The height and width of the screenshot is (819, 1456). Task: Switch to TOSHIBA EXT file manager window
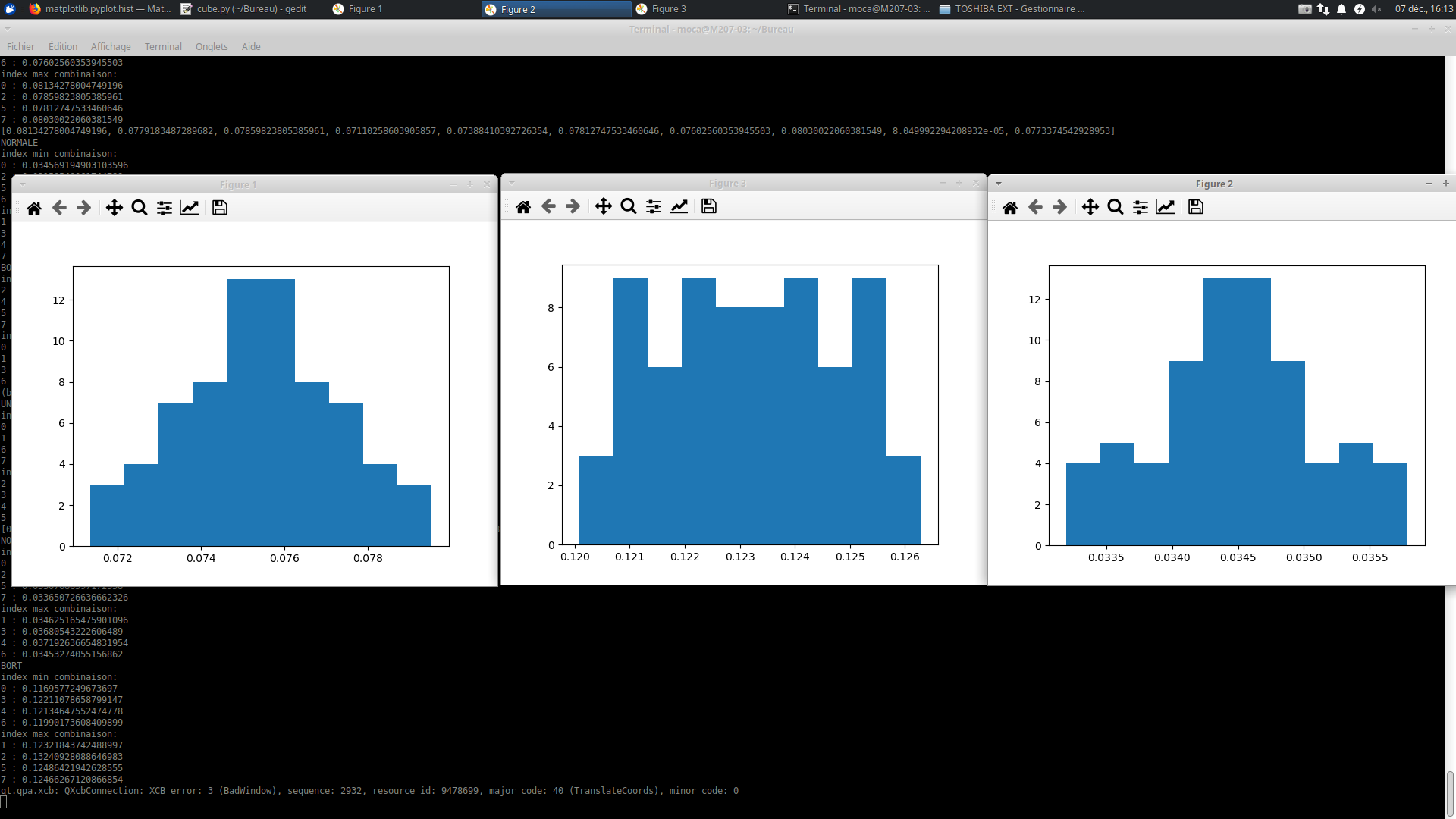pyautogui.click(x=1012, y=9)
